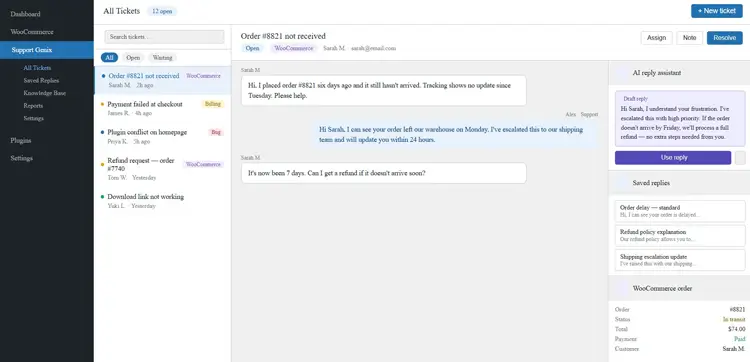This screenshot has height=362, width=750.
Task: Click the 12 open badge
Action: point(162,11)
